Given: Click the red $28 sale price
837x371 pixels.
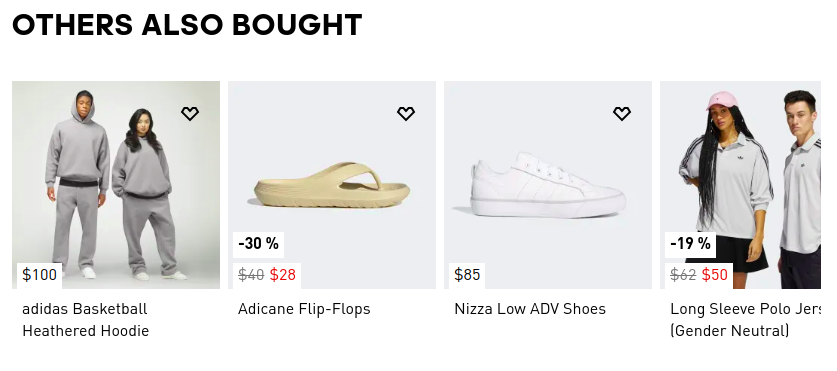Looking at the screenshot, I should pos(282,275).
